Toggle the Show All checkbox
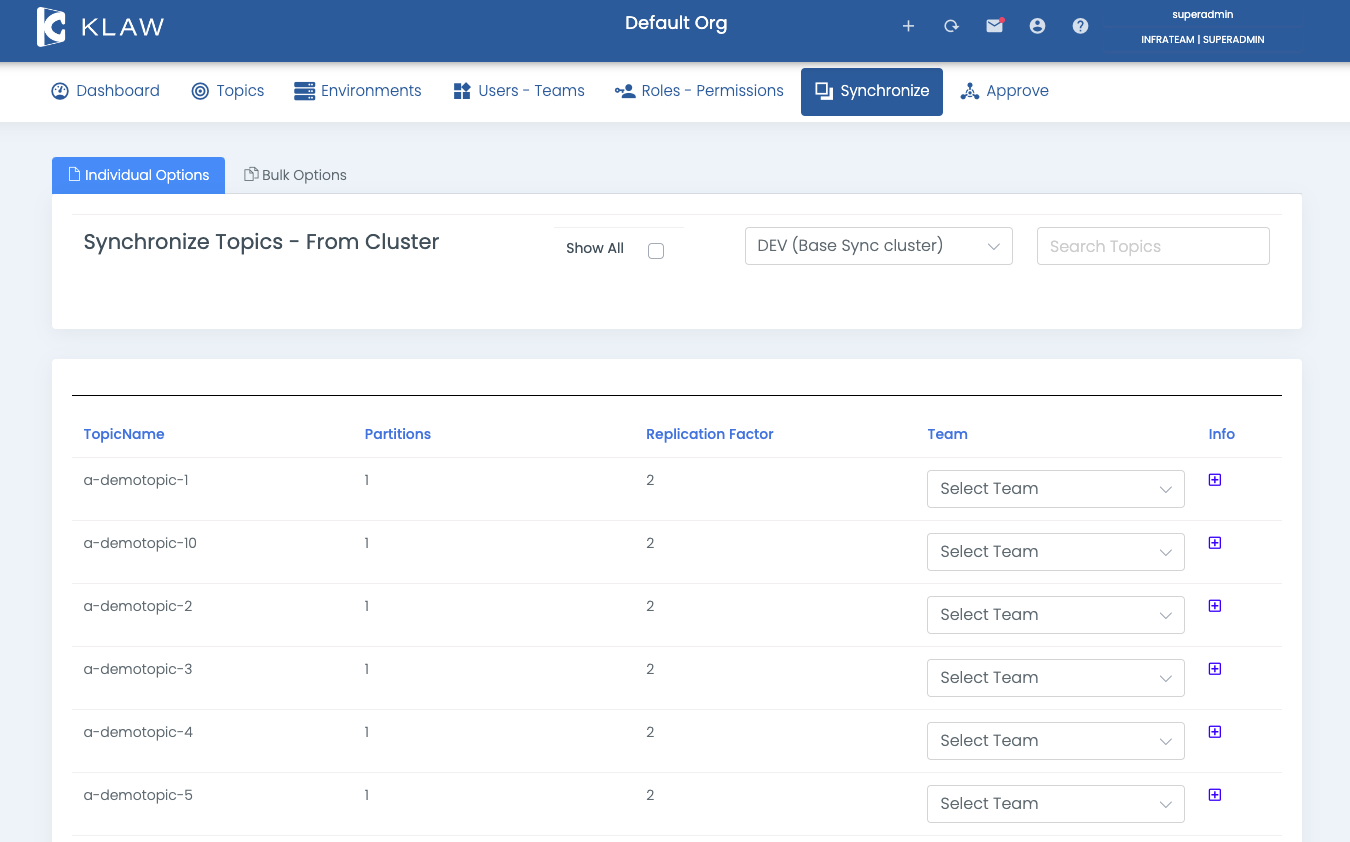The width and height of the screenshot is (1350, 842). pos(656,251)
